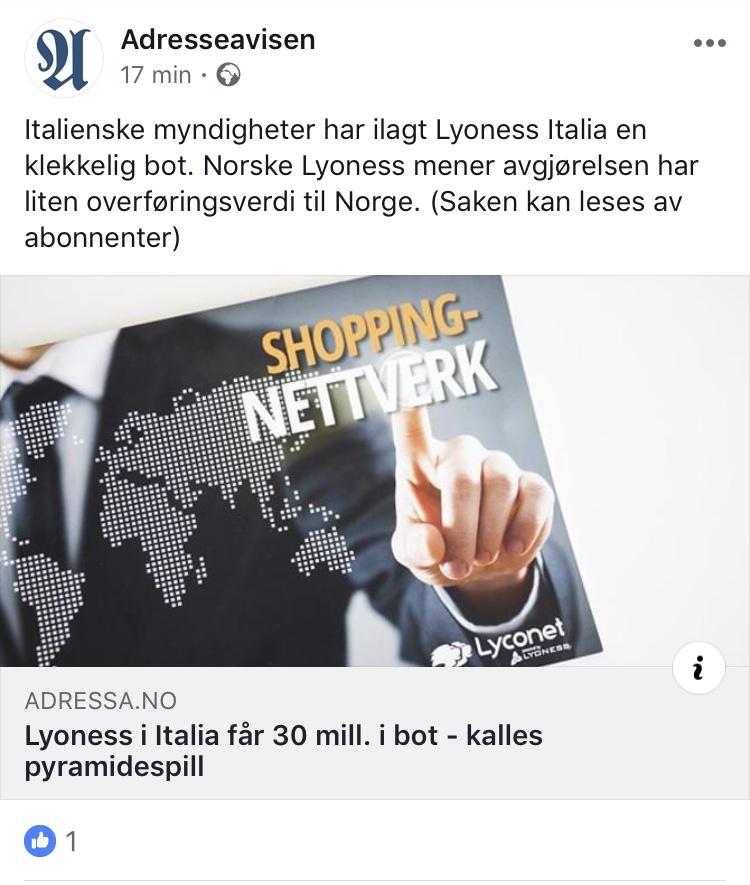Click the public globe audience icon

pos(228,75)
